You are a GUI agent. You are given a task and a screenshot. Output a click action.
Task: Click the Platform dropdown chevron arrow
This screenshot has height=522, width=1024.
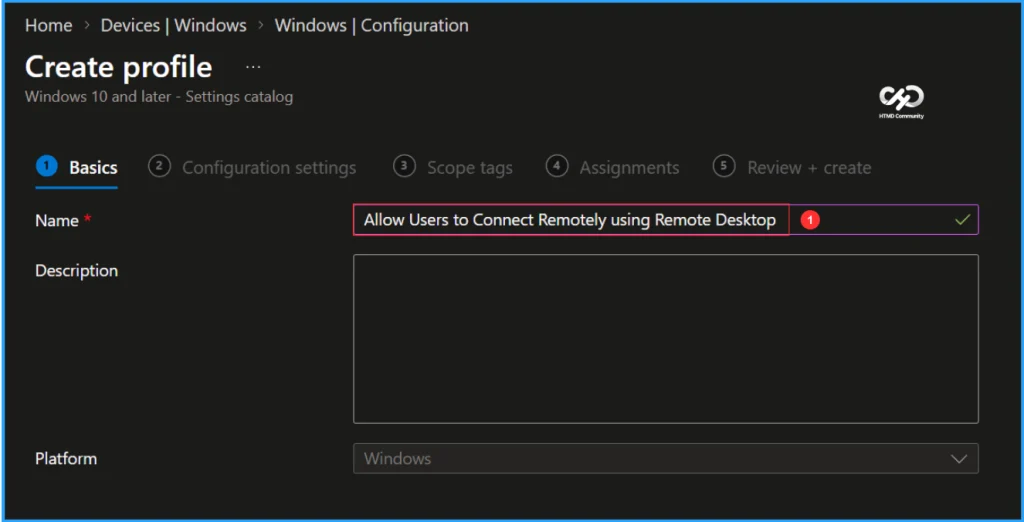pyautogui.click(x=959, y=459)
